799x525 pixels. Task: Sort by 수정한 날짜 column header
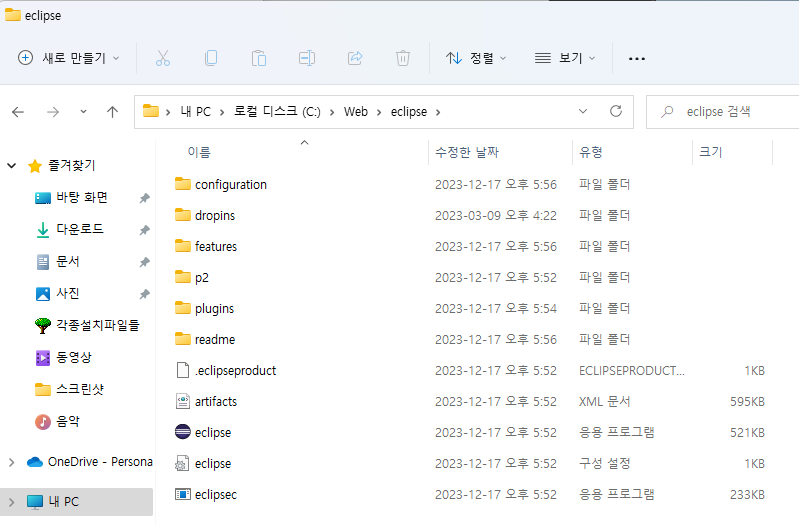point(467,152)
